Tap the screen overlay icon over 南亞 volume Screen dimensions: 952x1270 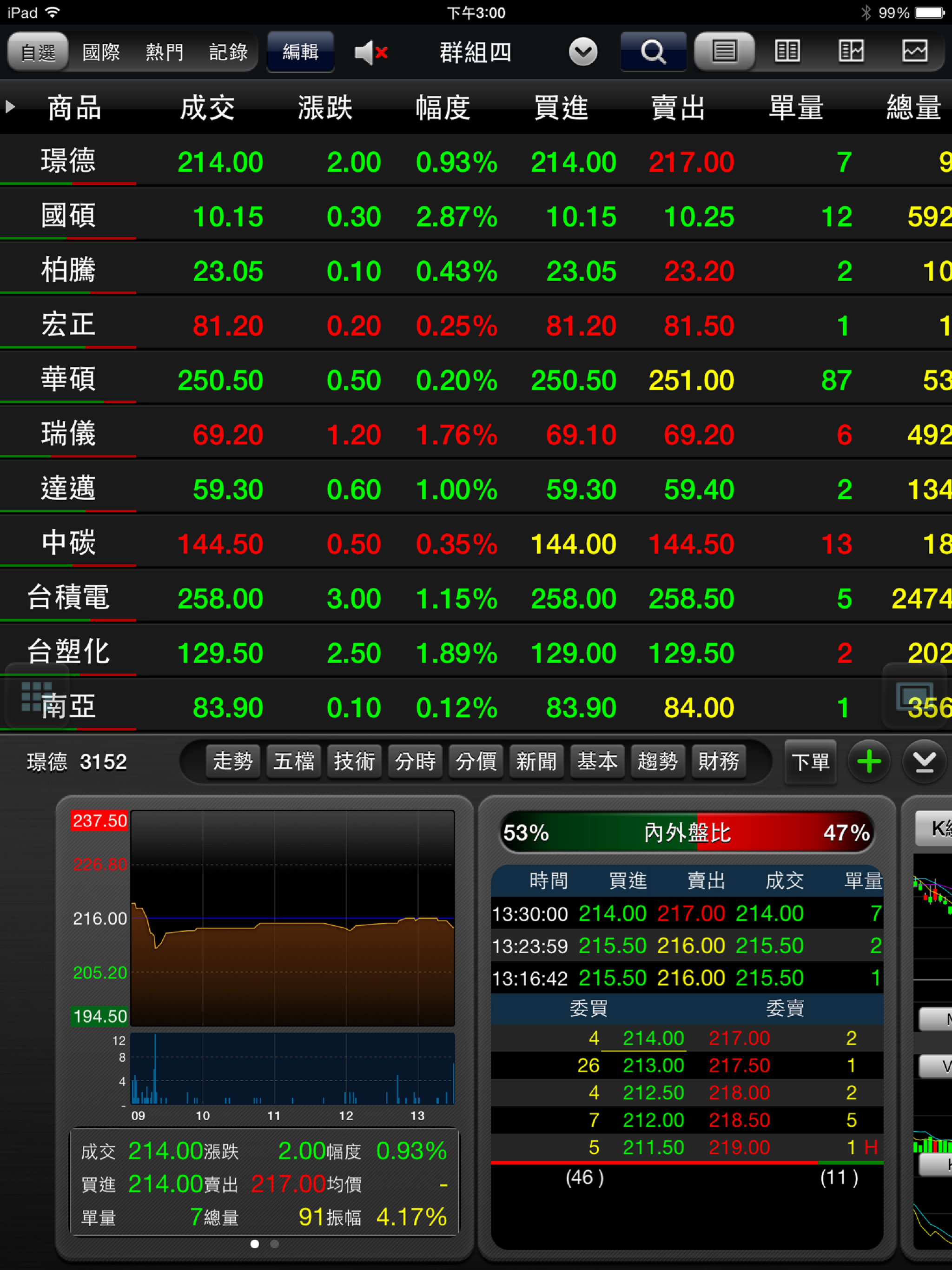tap(915, 696)
